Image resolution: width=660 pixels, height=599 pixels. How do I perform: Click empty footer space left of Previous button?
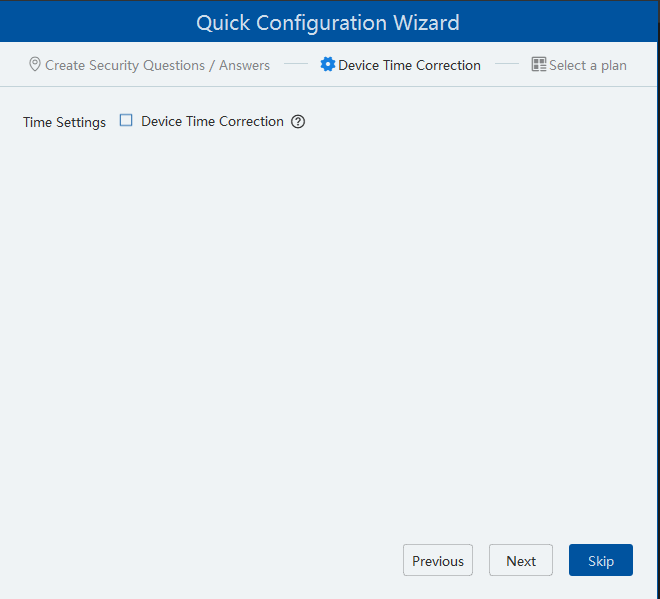[x=200, y=560]
